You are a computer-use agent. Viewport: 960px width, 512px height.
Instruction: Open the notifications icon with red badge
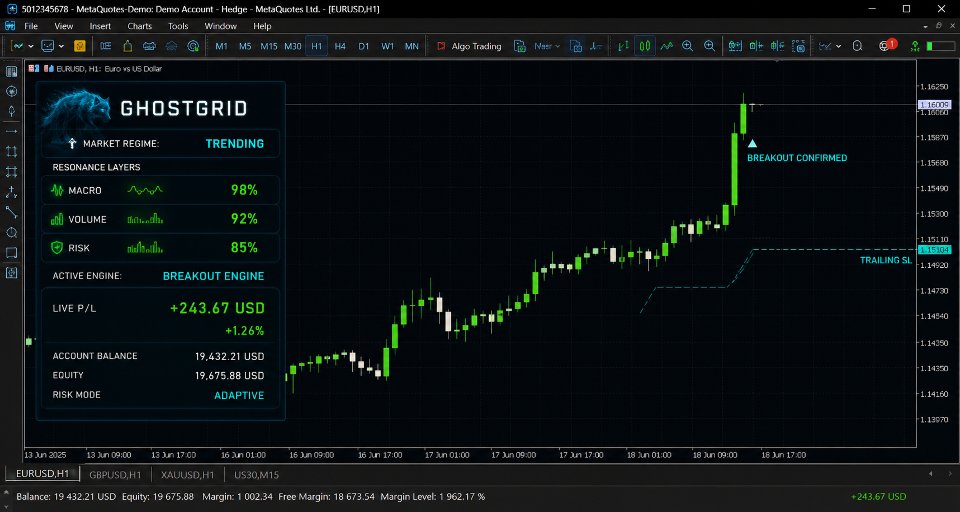(x=886, y=45)
